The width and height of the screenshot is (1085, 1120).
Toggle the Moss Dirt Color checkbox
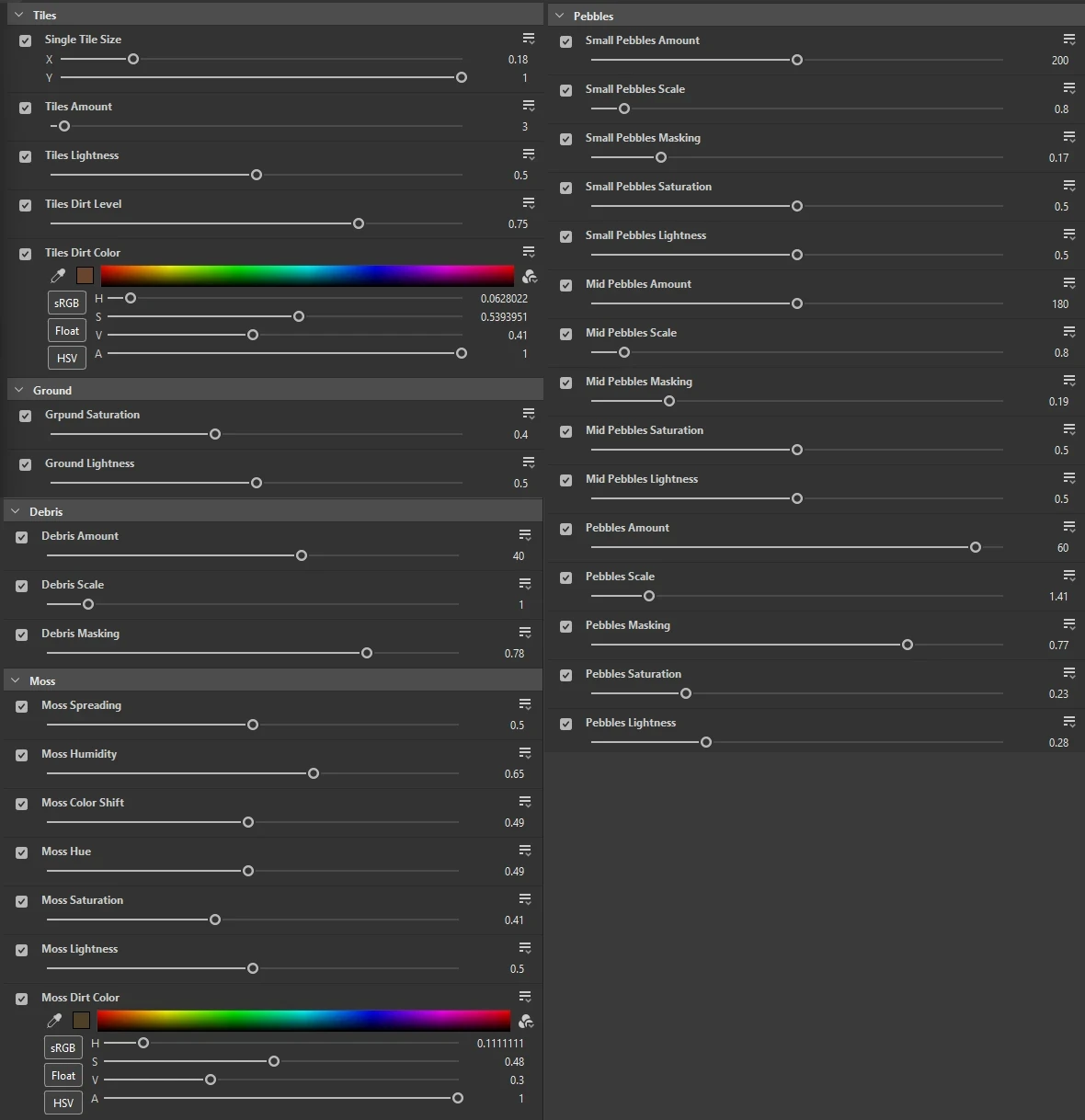click(x=21, y=999)
